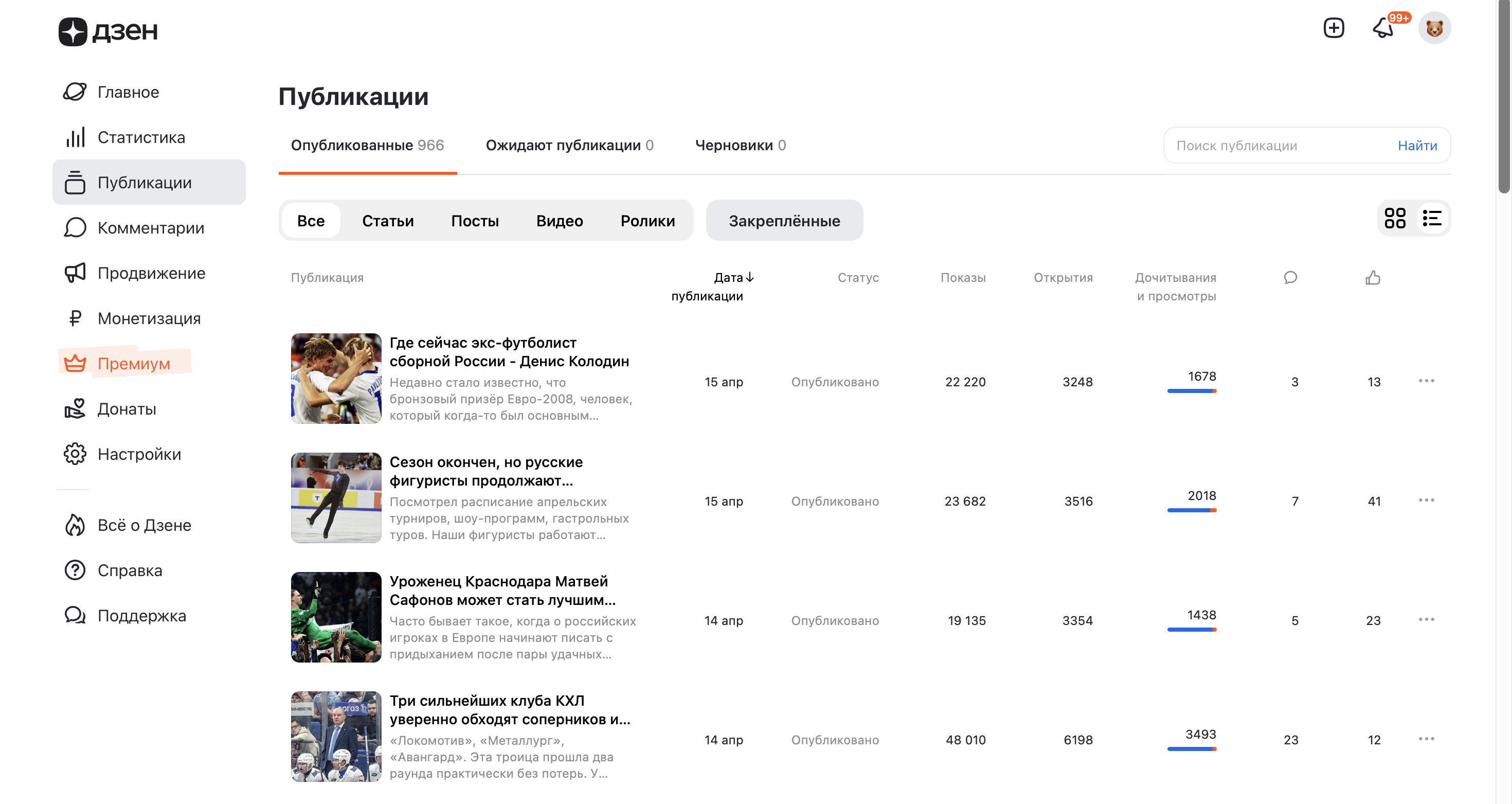Switch to grid view layout
This screenshot has width=1512, height=804.
coord(1395,219)
